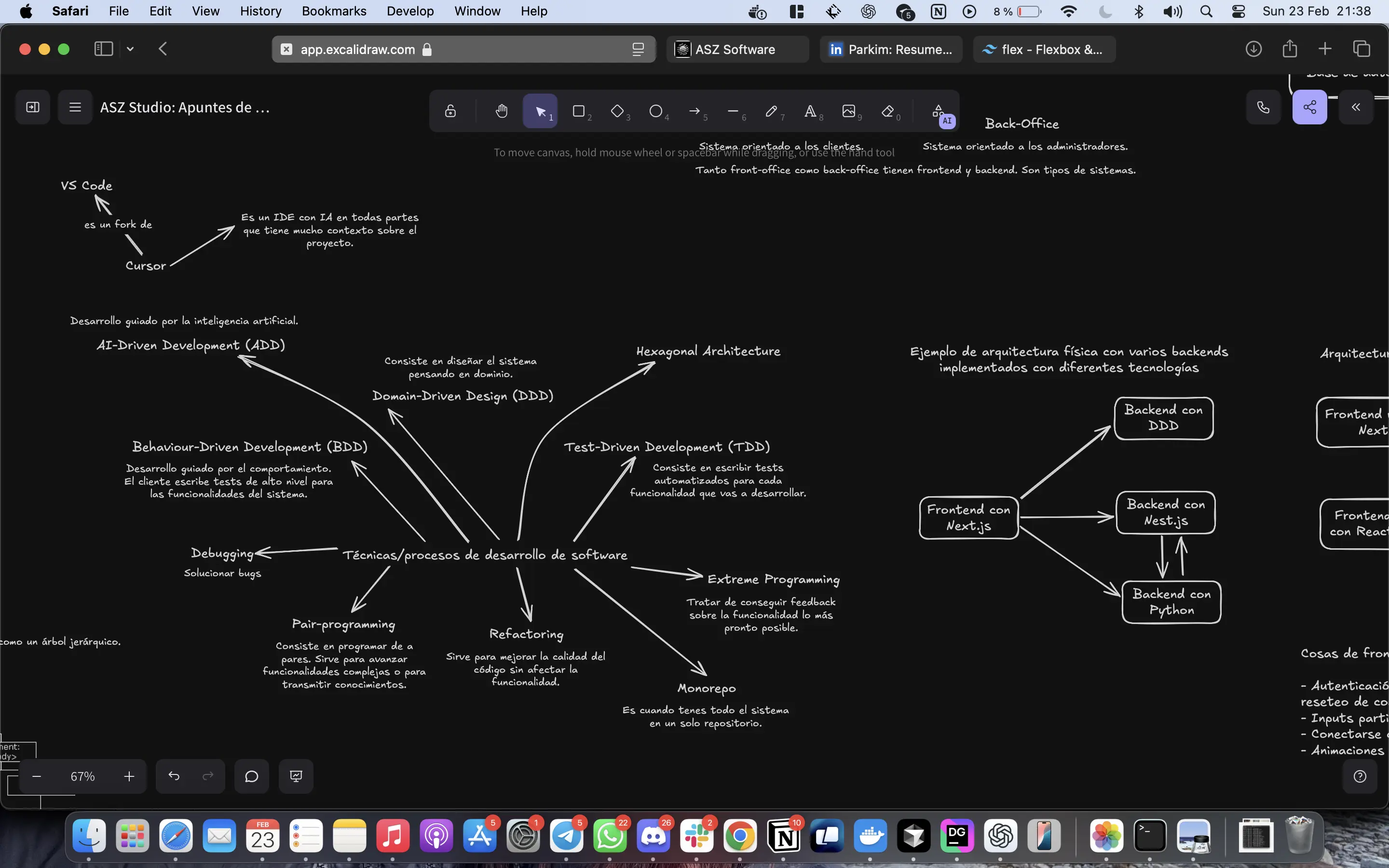Toggle the Excalidraw left sidebar panel

33,108
